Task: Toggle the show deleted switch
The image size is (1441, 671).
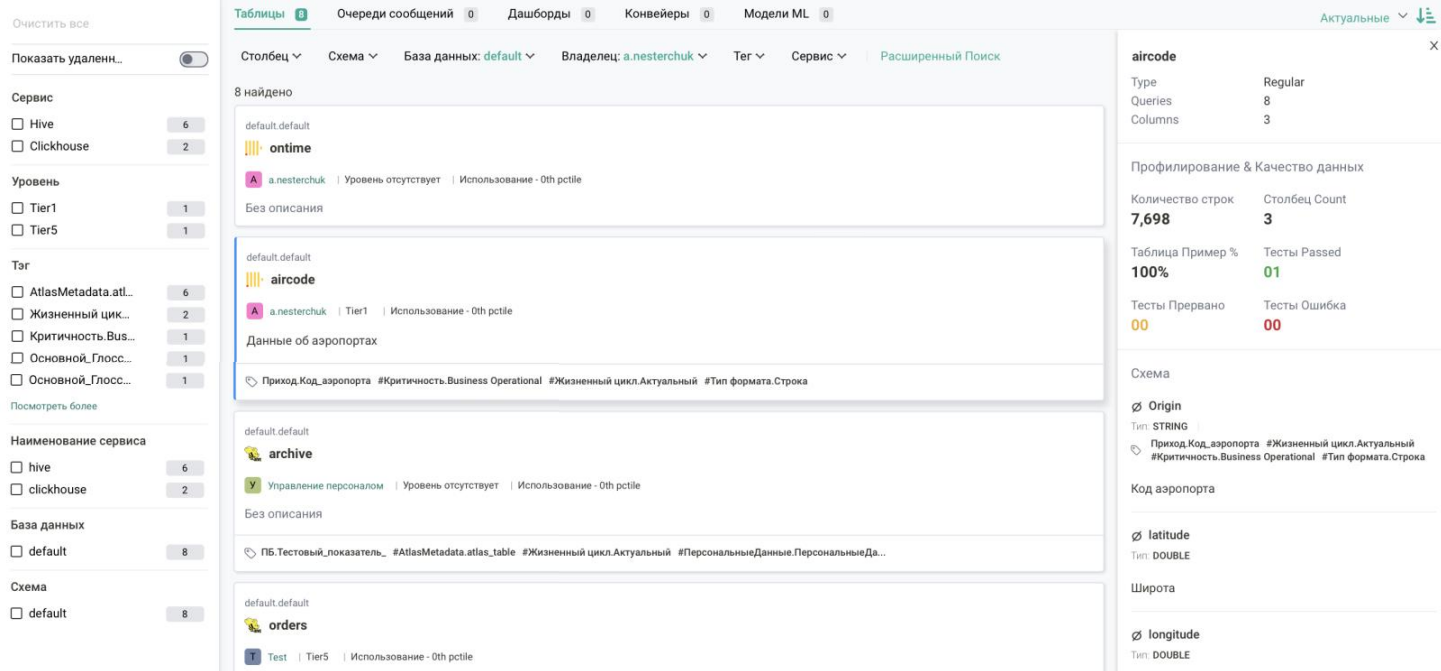Action: coord(193,59)
